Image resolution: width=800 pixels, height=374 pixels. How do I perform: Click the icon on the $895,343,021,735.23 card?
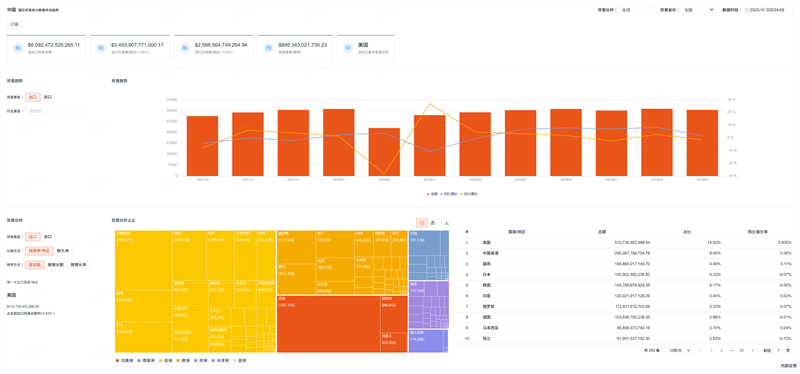269,48
